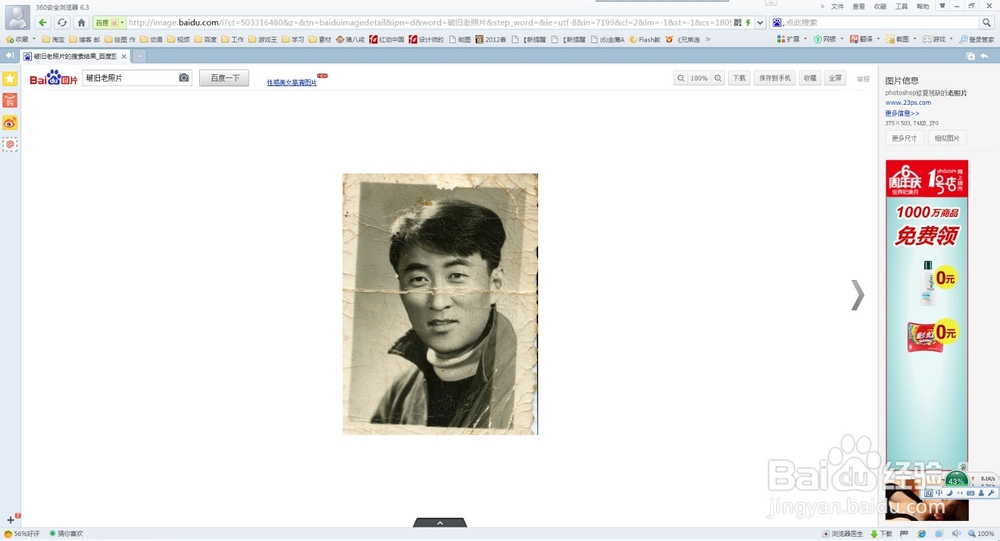Open the address bar history dropdown

click(x=760, y=22)
